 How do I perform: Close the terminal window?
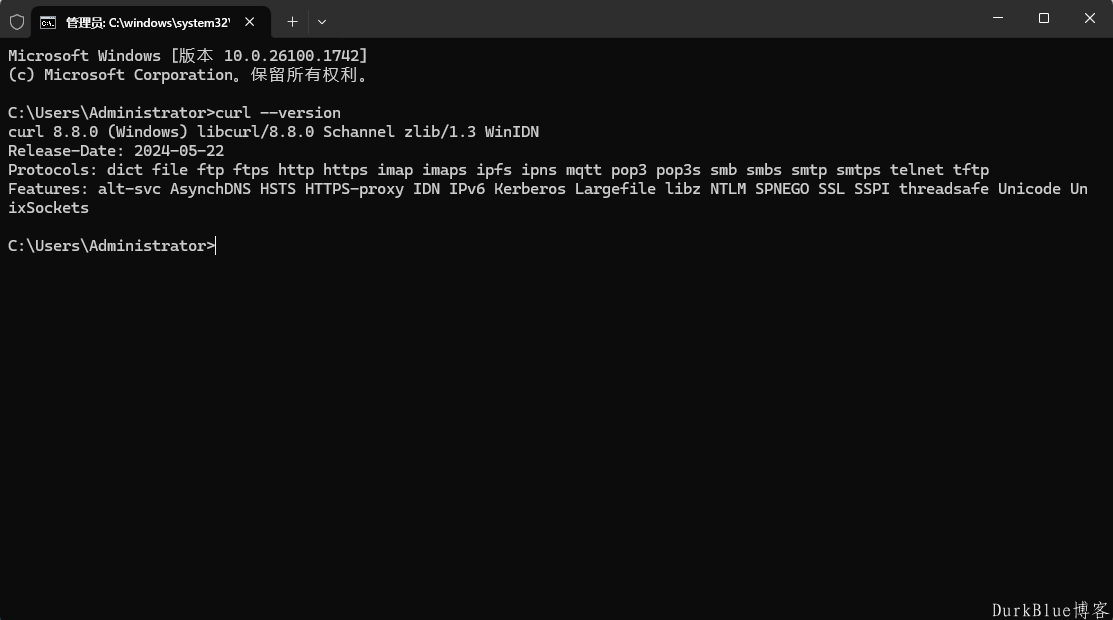(x=1090, y=18)
